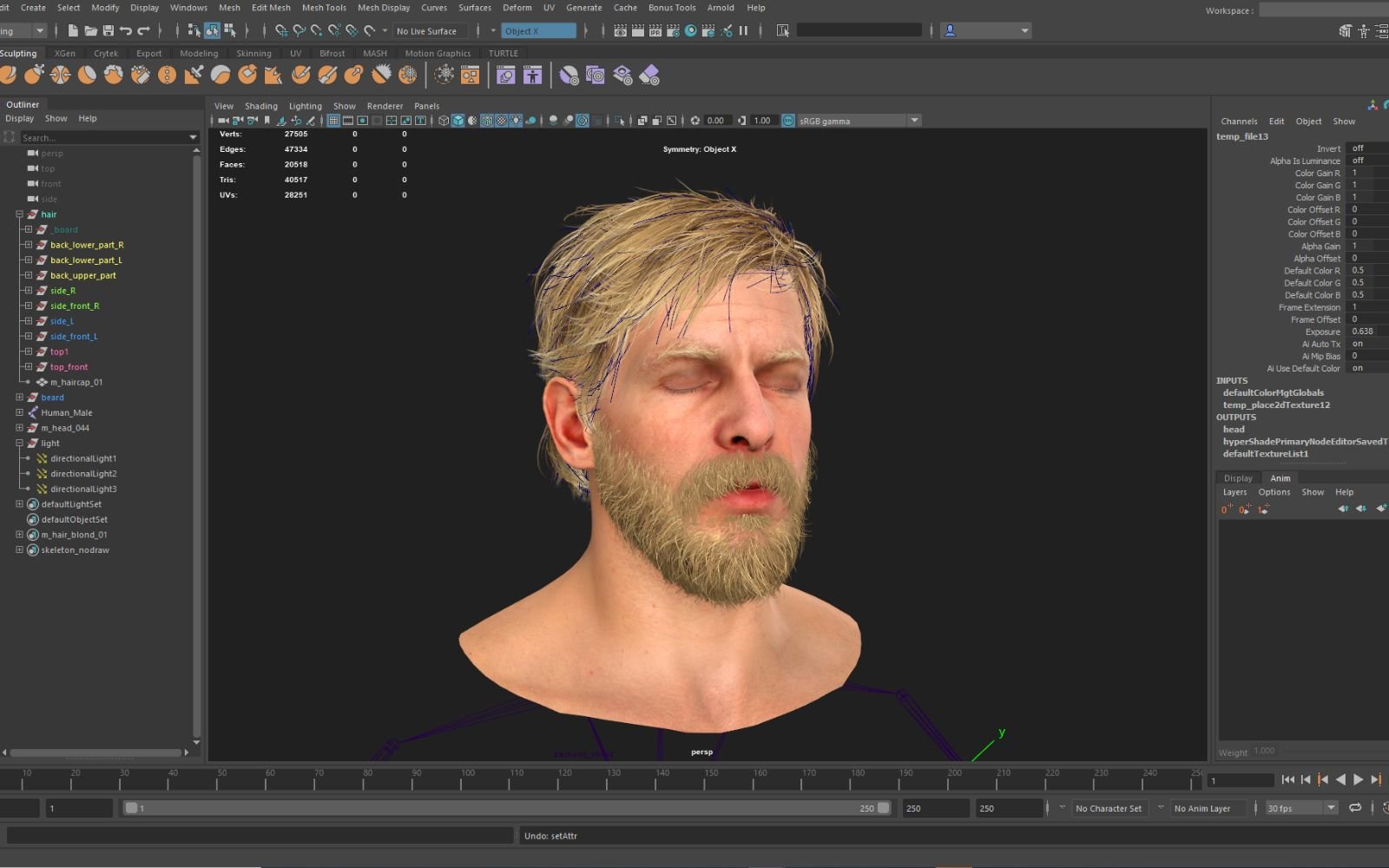
Task: Click the Save scene icon
Action: (109, 30)
